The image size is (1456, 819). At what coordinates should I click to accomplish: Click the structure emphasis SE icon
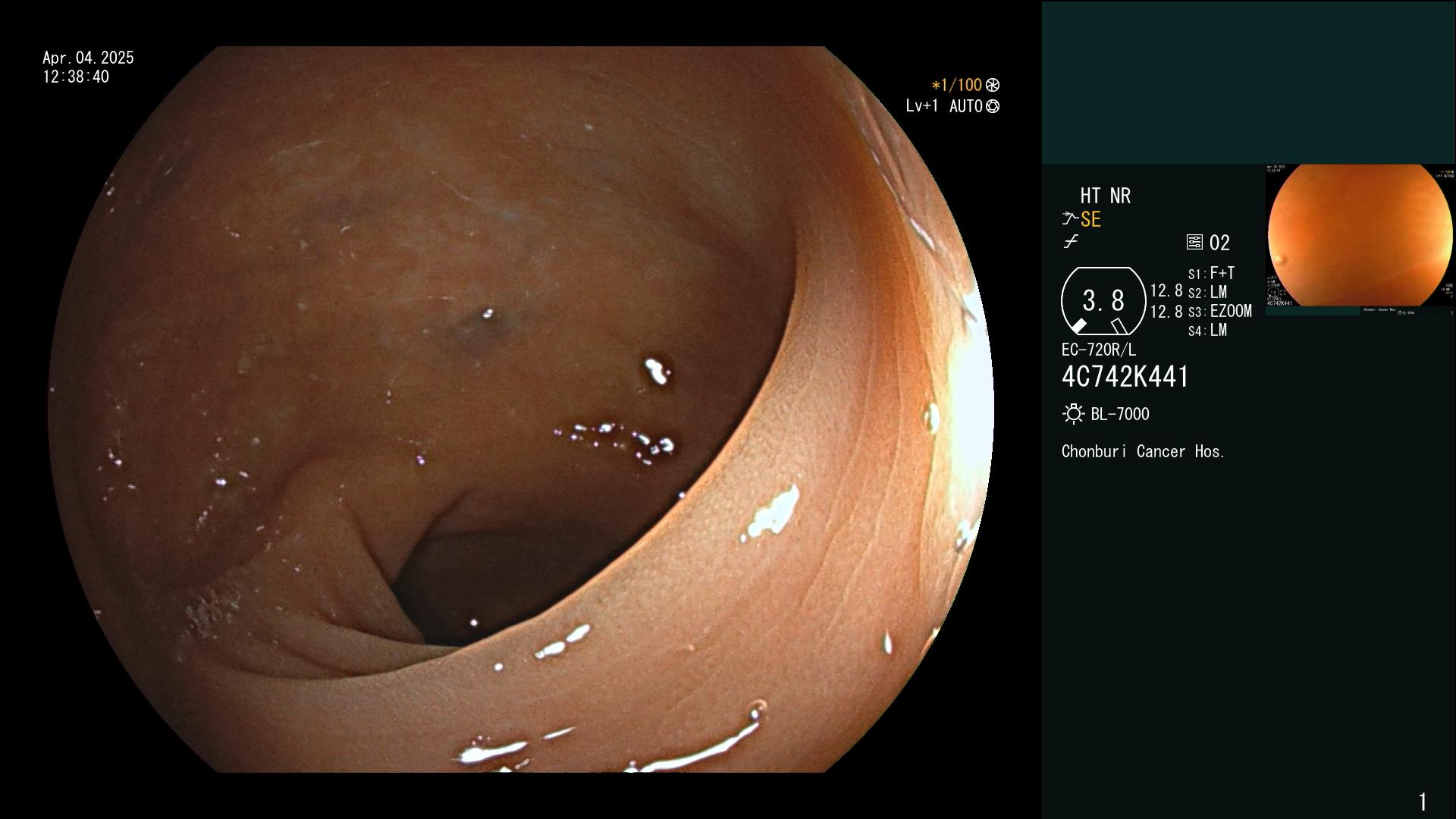click(x=1081, y=220)
